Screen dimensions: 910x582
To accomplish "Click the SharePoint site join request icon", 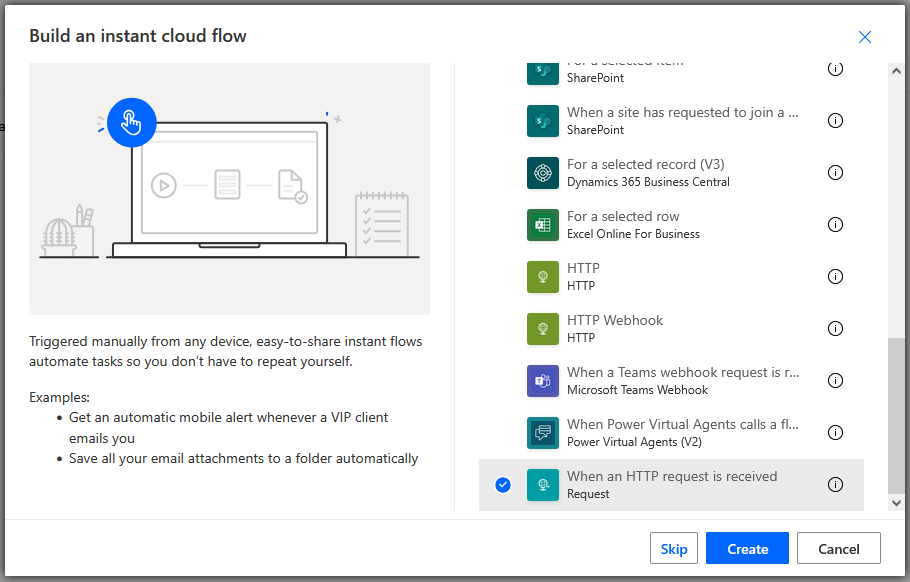I will click(543, 121).
